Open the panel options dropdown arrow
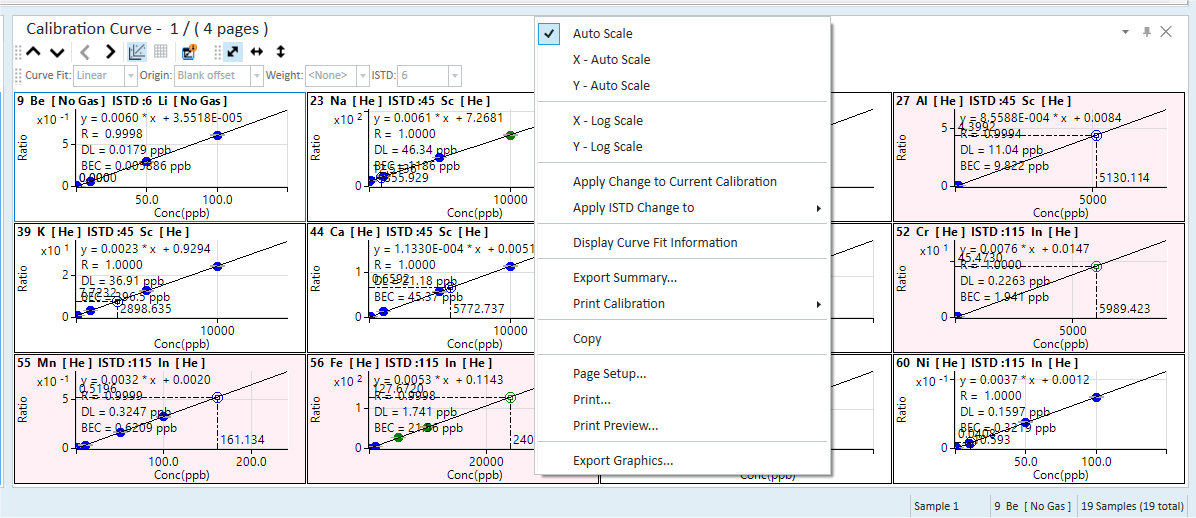This screenshot has height=518, width=1196. [x=1125, y=31]
